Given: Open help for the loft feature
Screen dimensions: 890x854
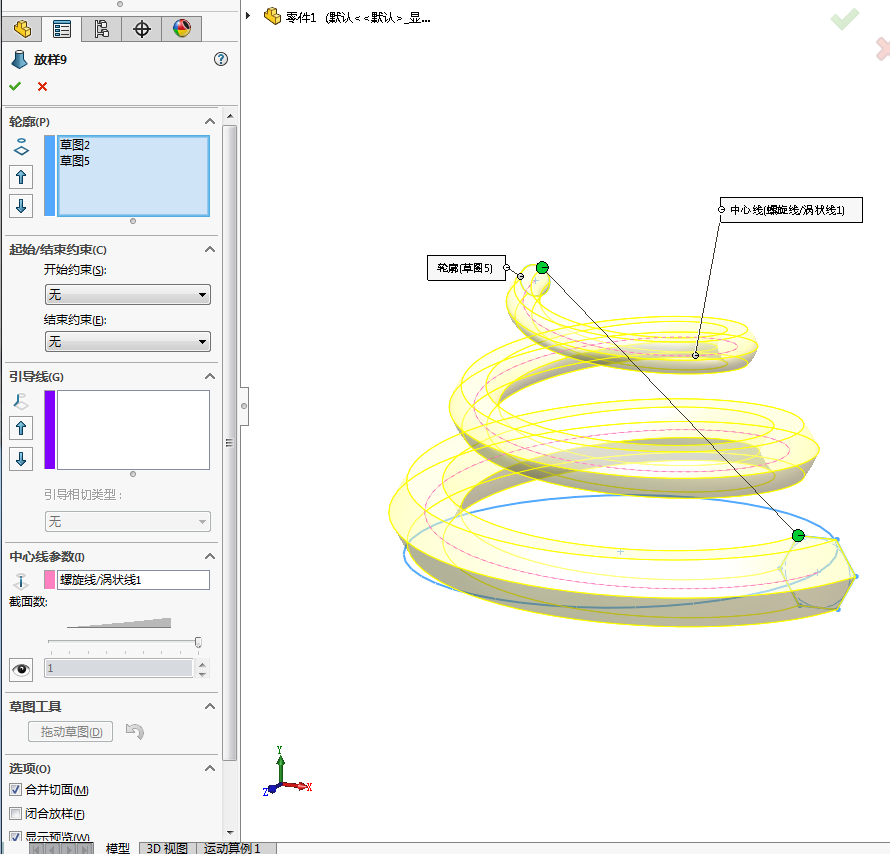Looking at the screenshot, I should [x=221, y=59].
